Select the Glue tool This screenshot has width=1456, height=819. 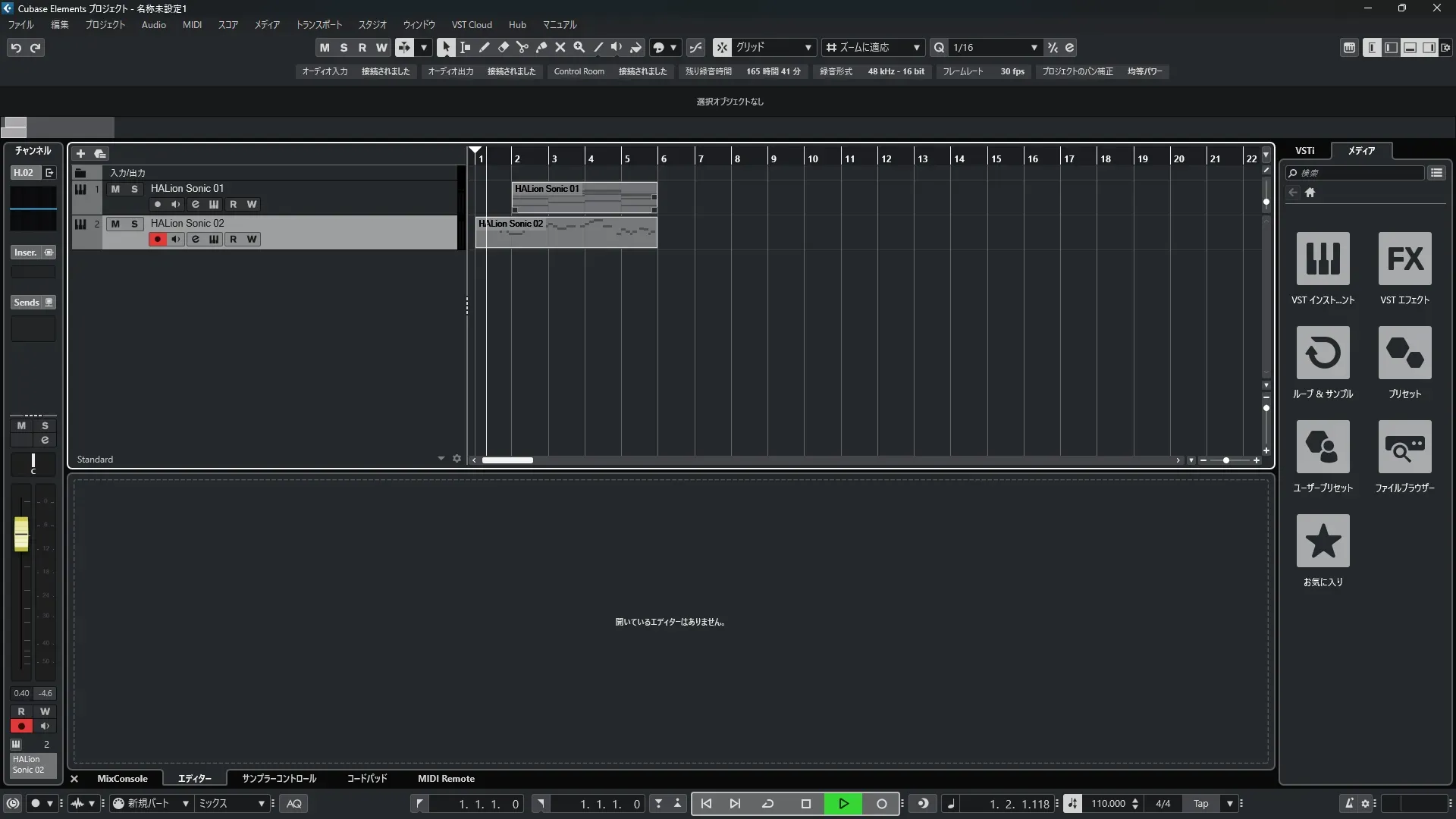(x=541, y=47)
